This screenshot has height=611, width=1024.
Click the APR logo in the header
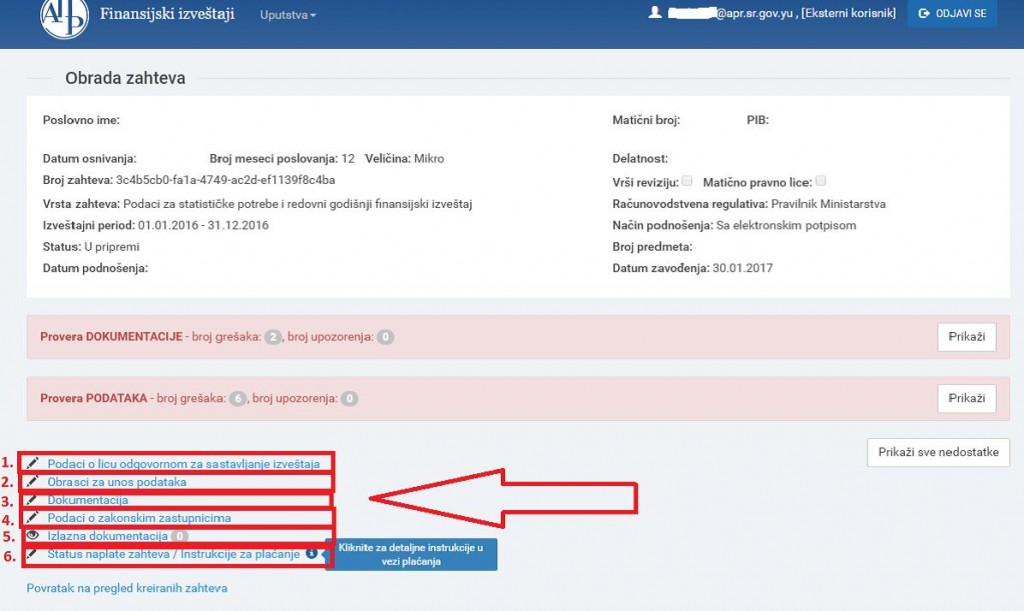pos(64,19)
